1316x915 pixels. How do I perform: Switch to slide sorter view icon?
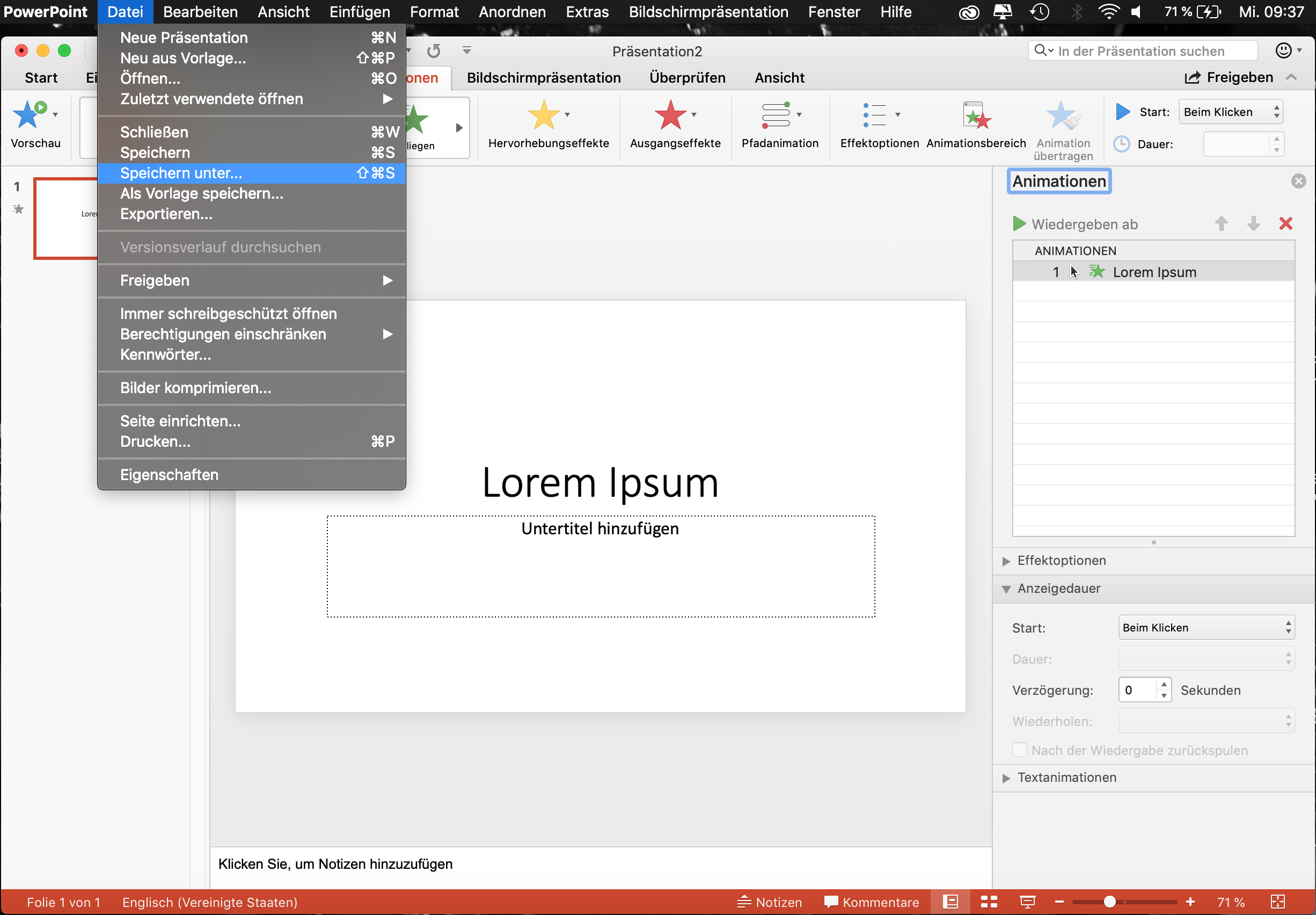pyautogui.click(x=989, y=902)
